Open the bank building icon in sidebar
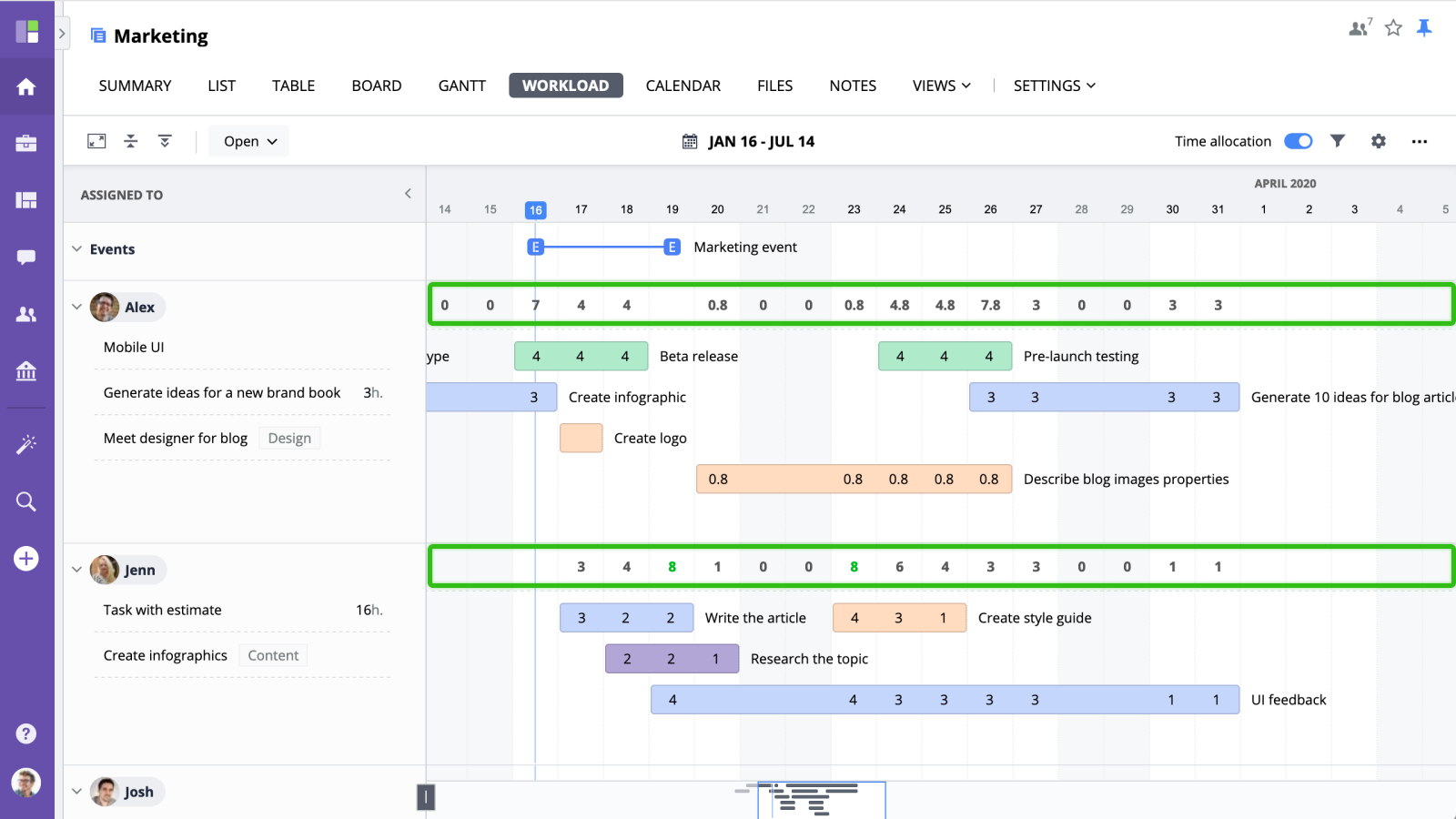This screenshot has height=819, width=1456. tap(26, 371)
